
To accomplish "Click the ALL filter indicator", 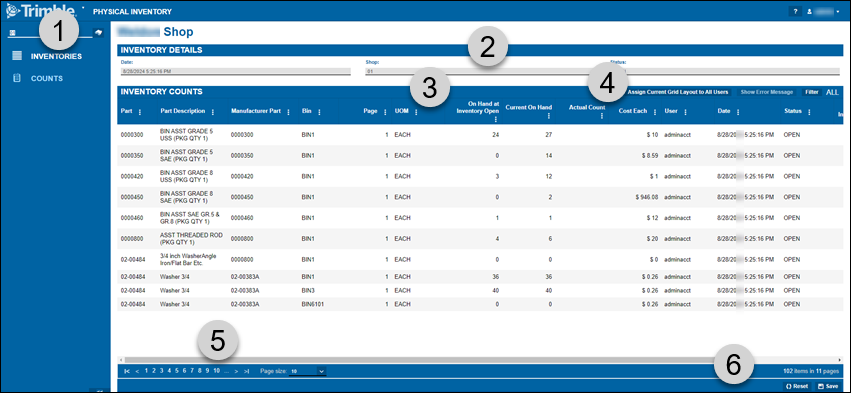I will [832, 92].
